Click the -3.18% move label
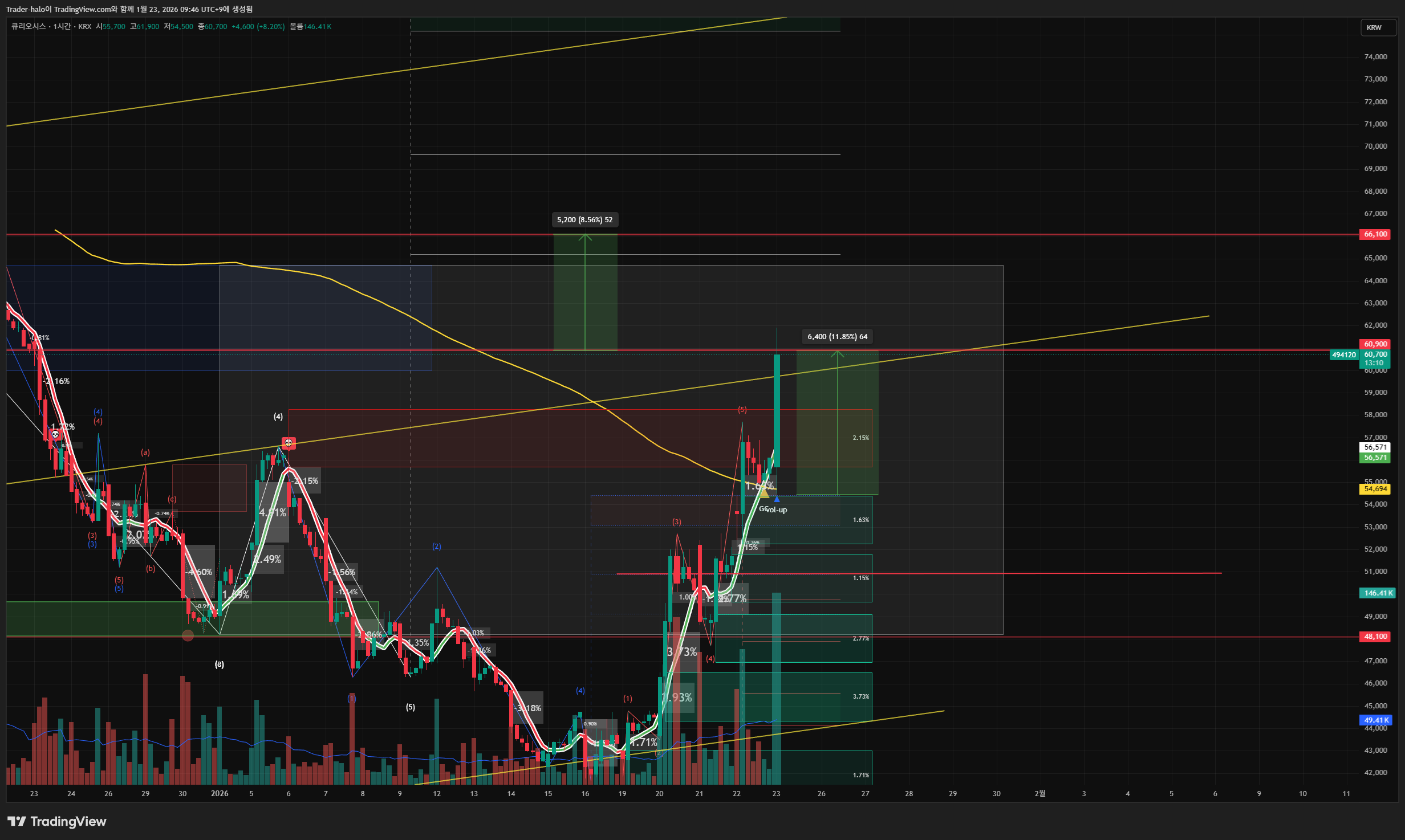 click(x=529, y=708)
